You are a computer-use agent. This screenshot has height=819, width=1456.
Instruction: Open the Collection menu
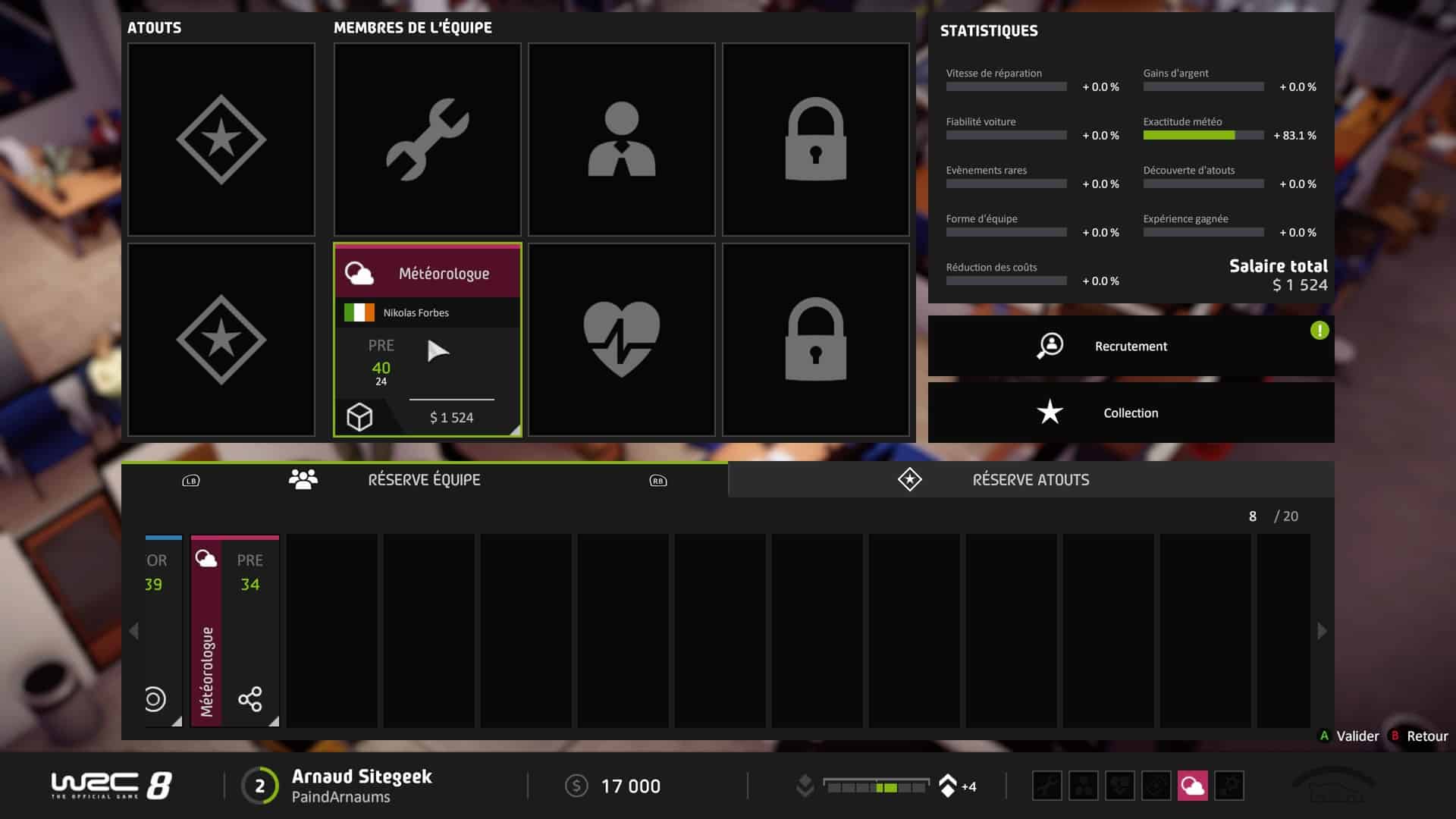(x=1130, y=413)
